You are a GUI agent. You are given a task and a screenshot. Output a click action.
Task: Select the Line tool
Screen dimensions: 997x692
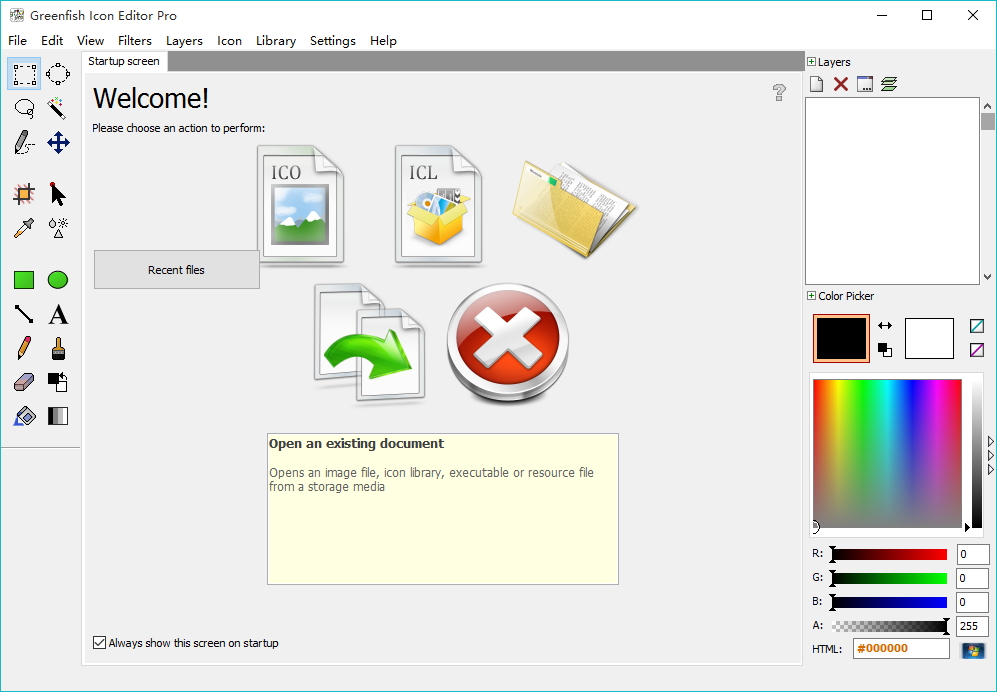(x=24, y=314)
